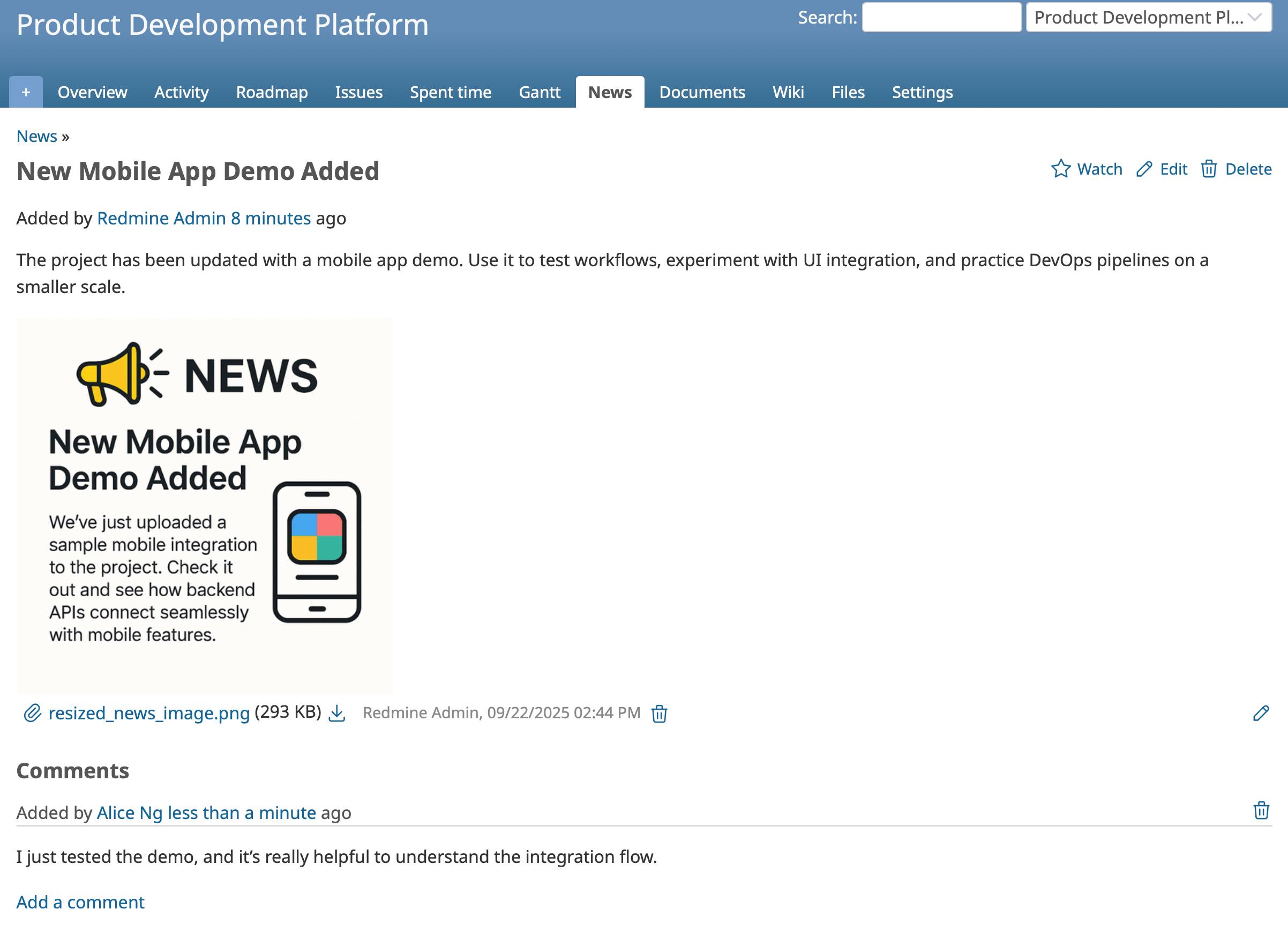Switch to the Issues tab
Viewport: 1288px width, 932px height.
(x=358, y=92)
